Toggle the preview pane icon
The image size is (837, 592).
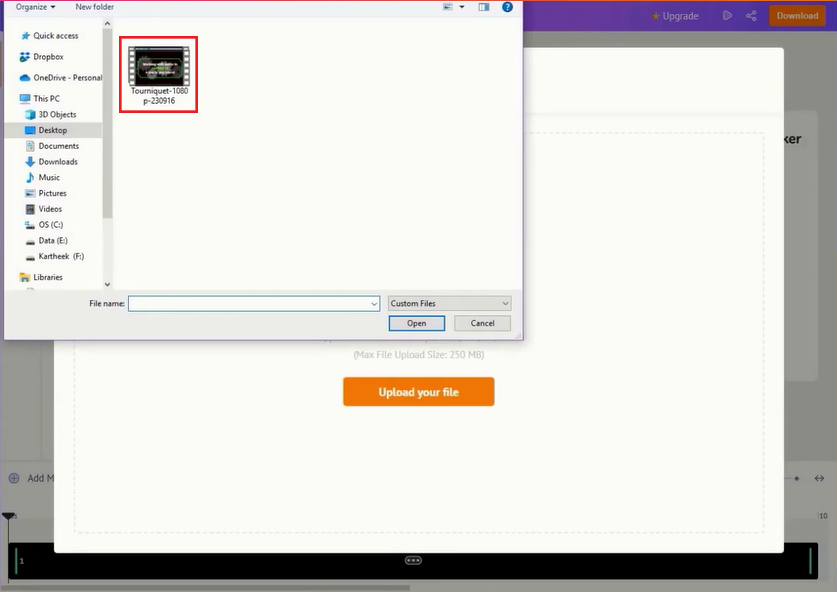click(x=484, y=7)
